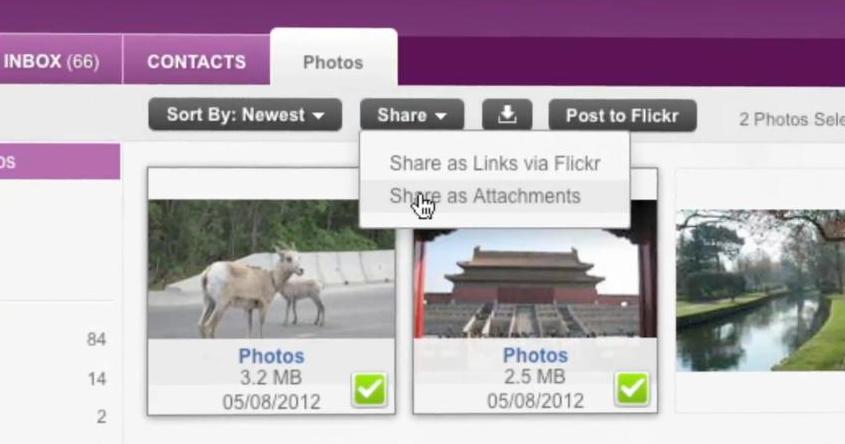Screen dimensions: 845x444
Task: Switch to the INBOX (66) tab
Action: click(x=51, y=61)
